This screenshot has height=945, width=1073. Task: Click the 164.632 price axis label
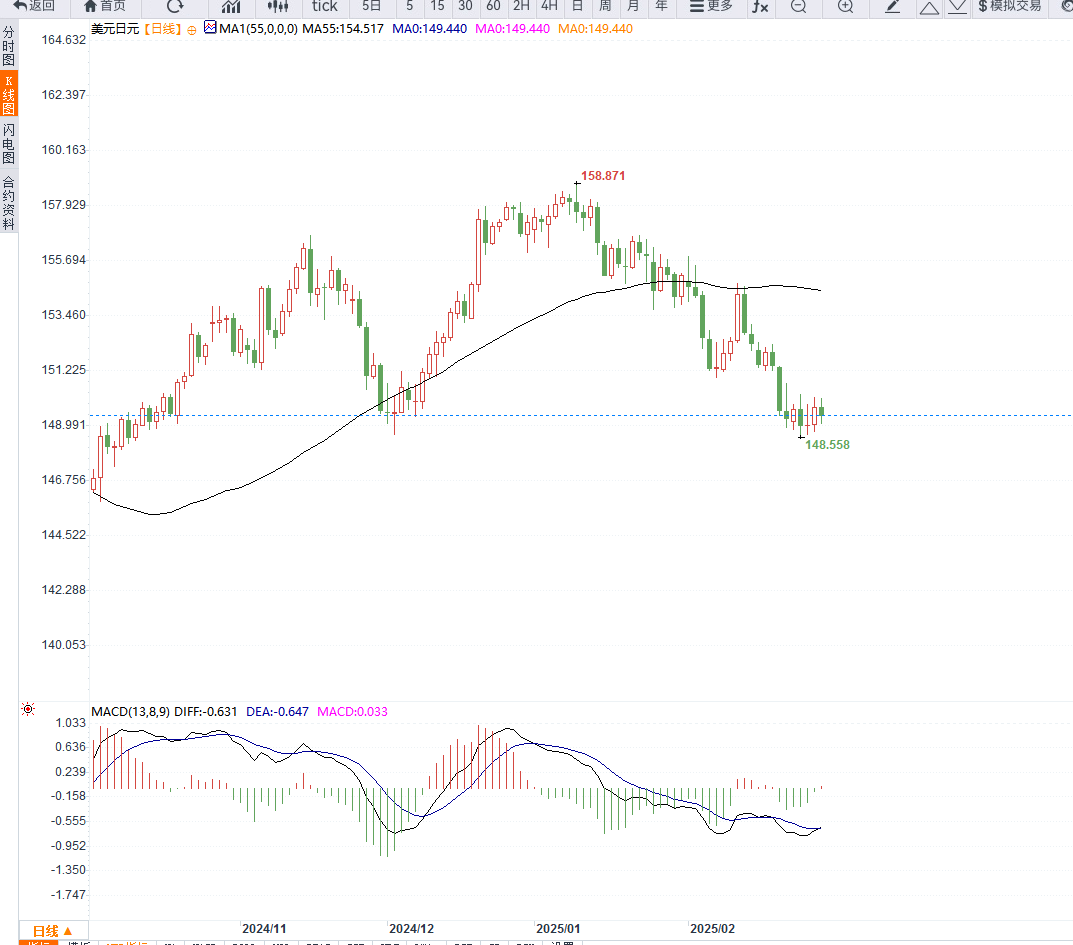(x=64, y=40)
